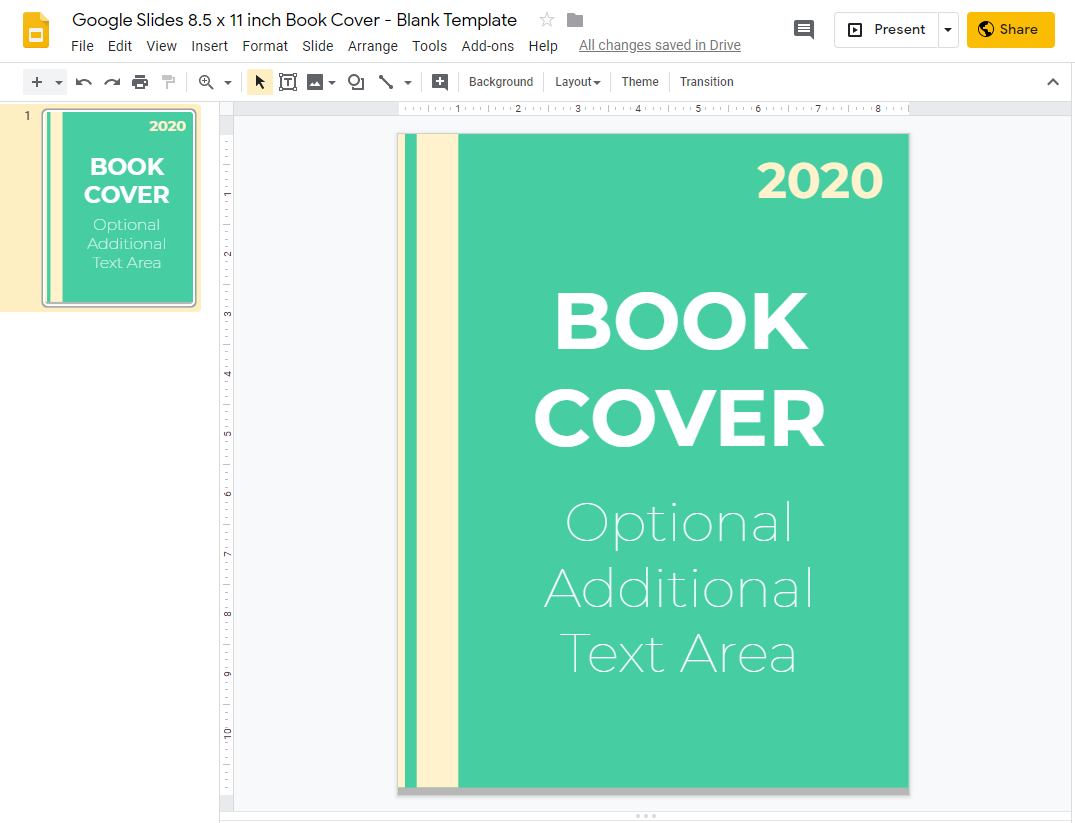Click the Add comment toolbar icon

click(x=439, y=82)
